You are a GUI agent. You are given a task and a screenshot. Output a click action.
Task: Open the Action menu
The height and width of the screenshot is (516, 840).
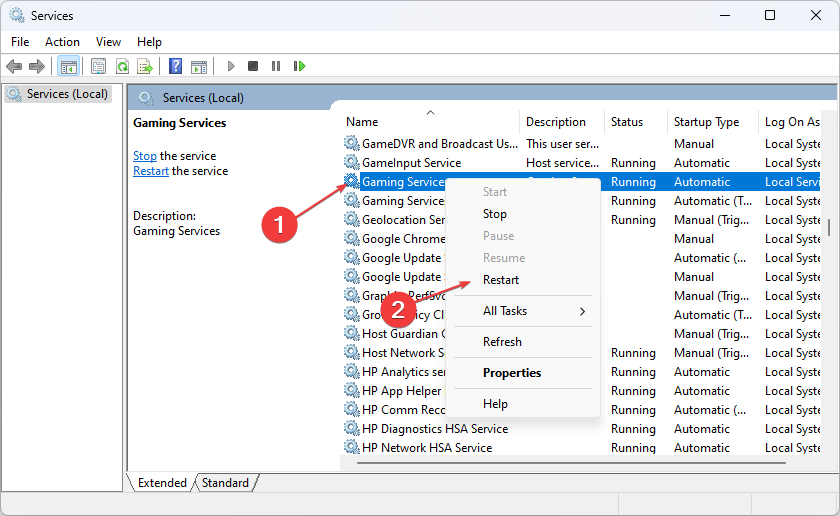[x=62, y=42]
